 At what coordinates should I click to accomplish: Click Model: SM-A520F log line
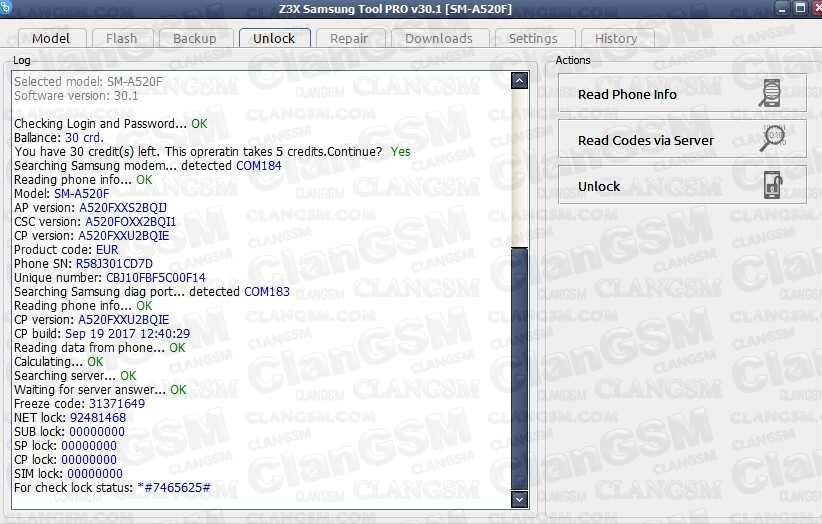click(x=61, y=193)
